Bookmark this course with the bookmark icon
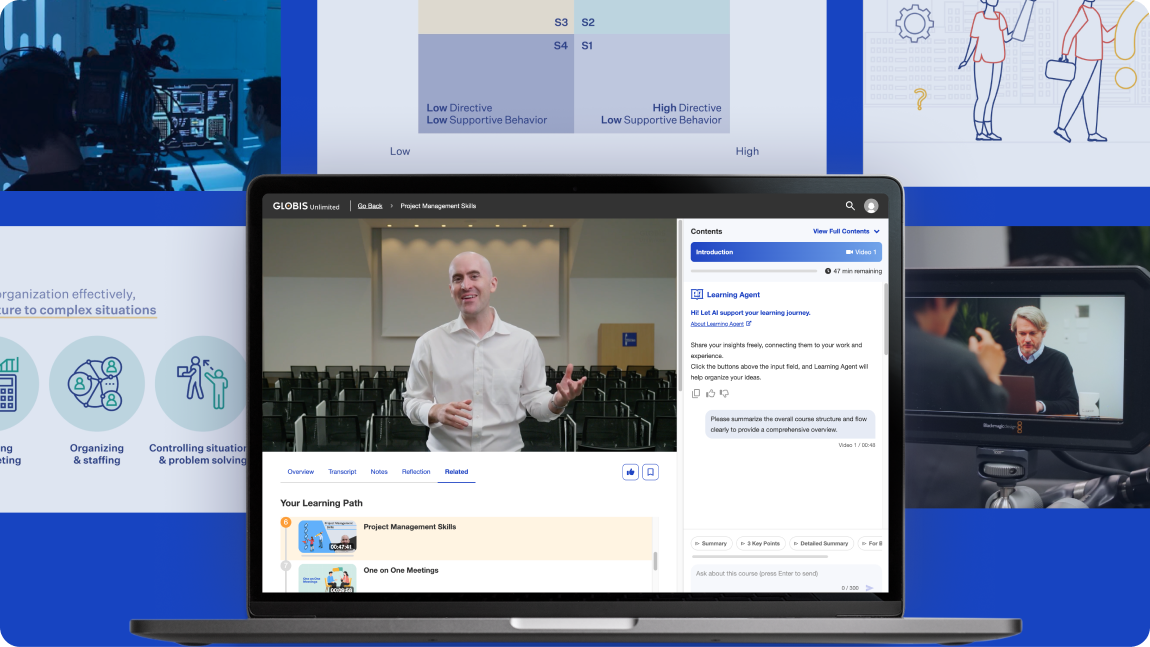 pyautogui.click(x=650, y=472)
